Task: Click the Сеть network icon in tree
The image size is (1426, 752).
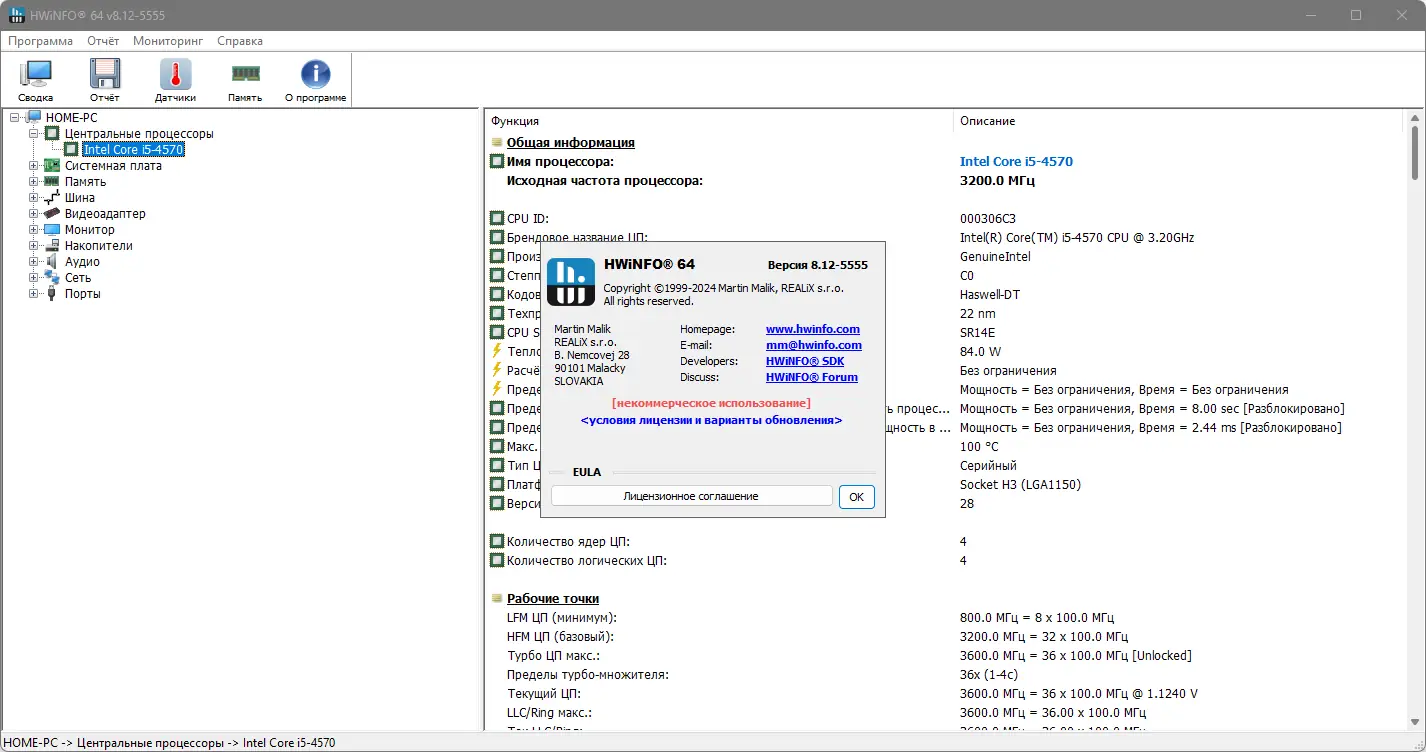Action: [x=52, y=278]
